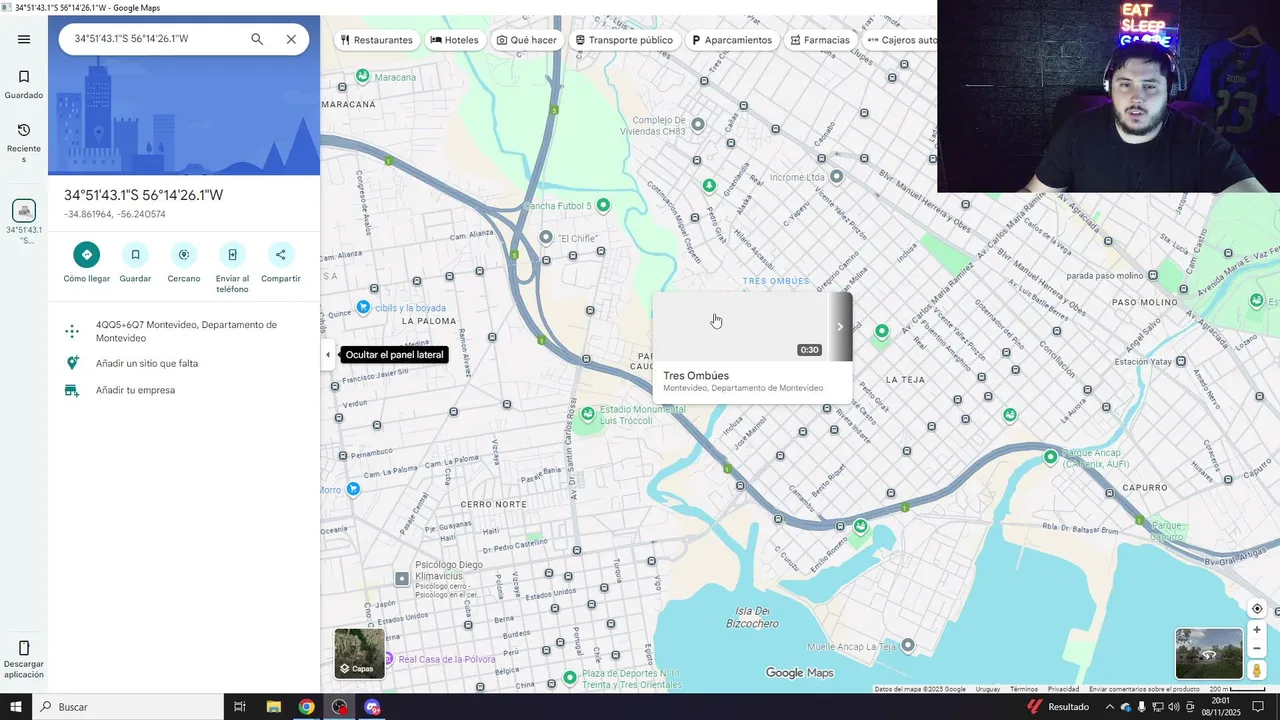Open the Windows notification center icon
Viewport: 1280px width, 720px height.
coord(1259,707)
